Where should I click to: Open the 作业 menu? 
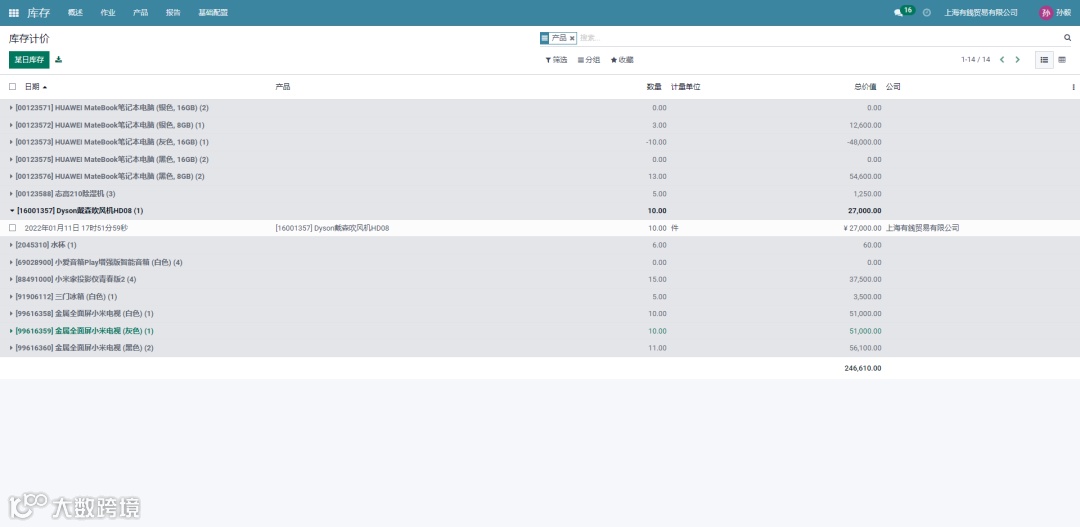coord(108,12)
